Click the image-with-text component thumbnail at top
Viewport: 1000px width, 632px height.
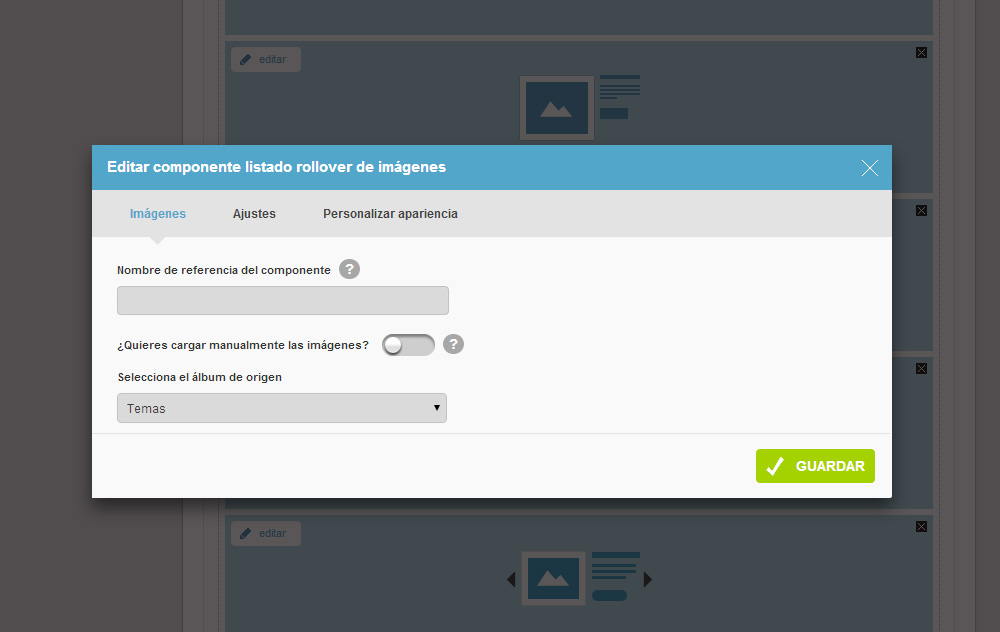click(x=557, y=108)
